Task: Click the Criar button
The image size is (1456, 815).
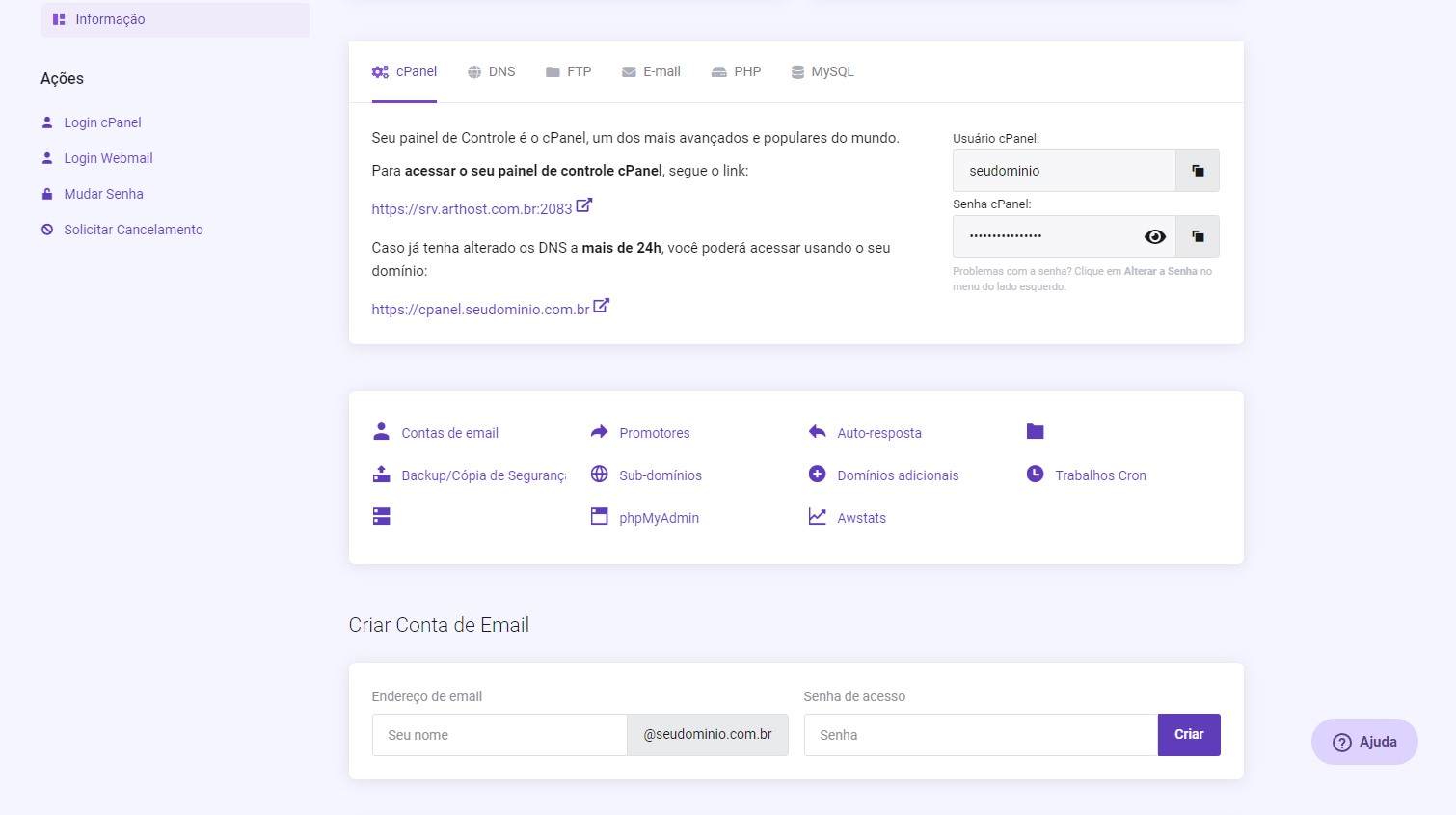Action: click(x=1188, y=735)
